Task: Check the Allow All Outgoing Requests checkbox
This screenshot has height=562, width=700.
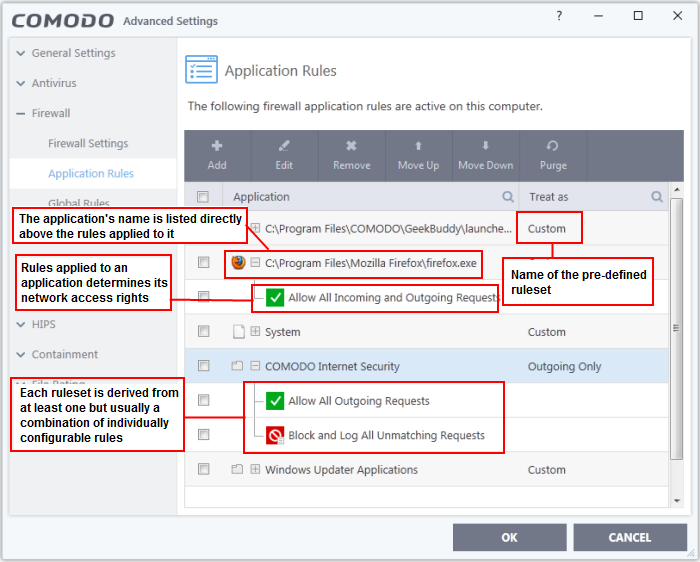Action: (204, 400)
